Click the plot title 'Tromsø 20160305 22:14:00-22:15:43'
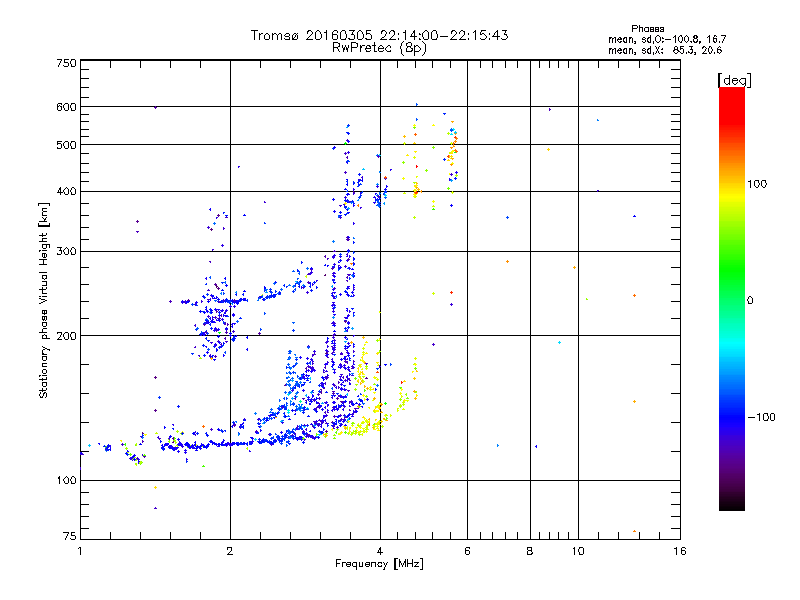This screenshot has width=800, height=600. pos(379,35)
